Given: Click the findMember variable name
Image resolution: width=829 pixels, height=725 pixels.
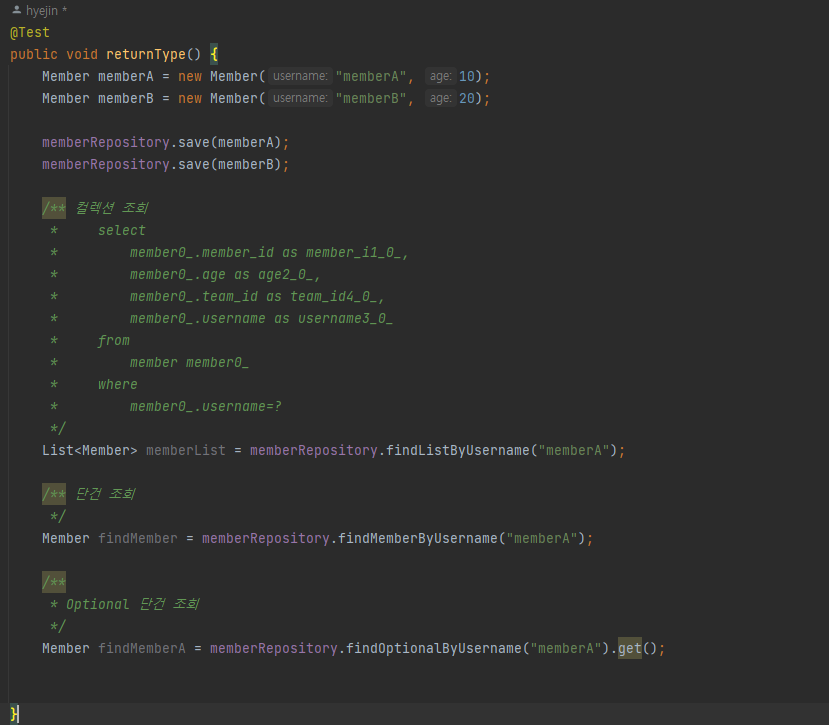Looking at the screenshot, I should pos(137,539).
